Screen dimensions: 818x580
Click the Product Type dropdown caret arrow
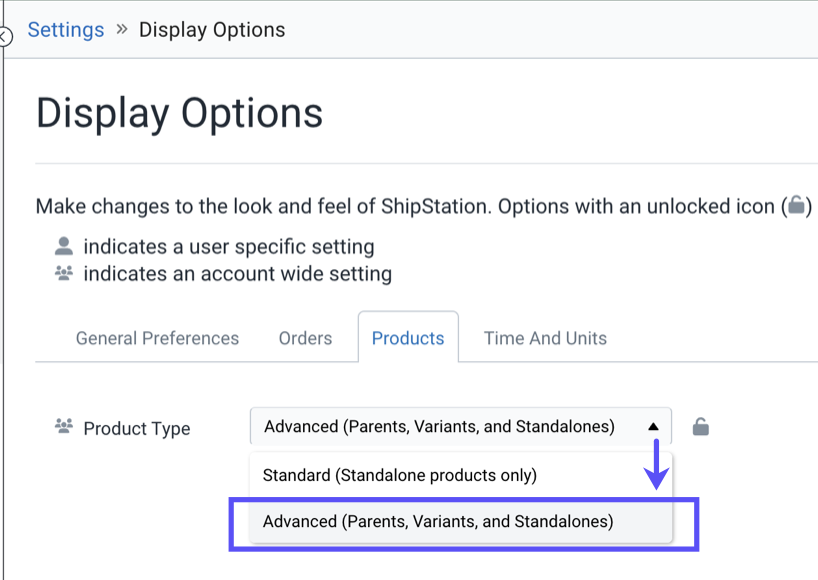tap(653, 427)
